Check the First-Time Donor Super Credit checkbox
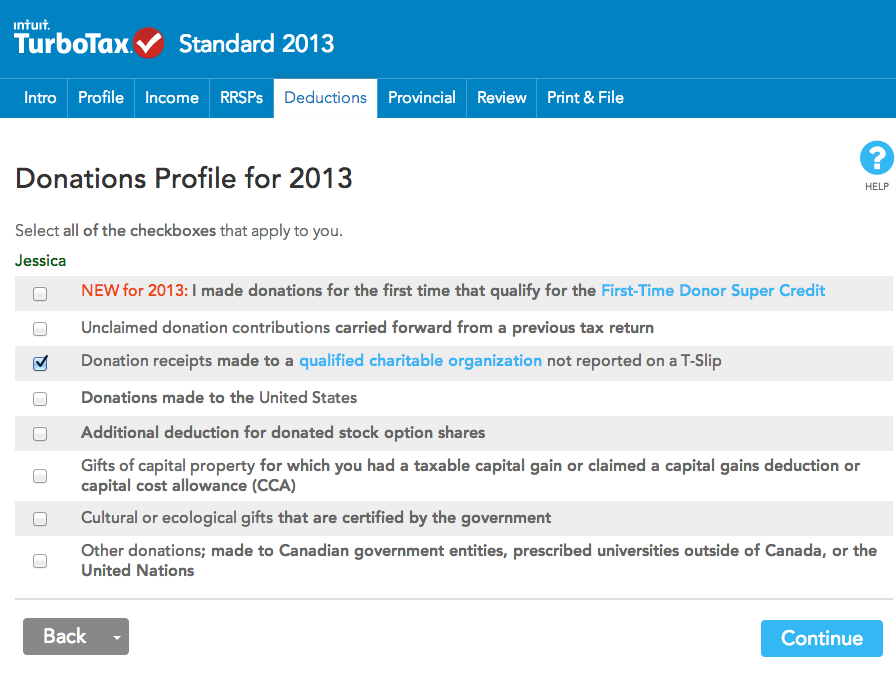This screenshot has height=692, width=896. (x=40, y=294)
